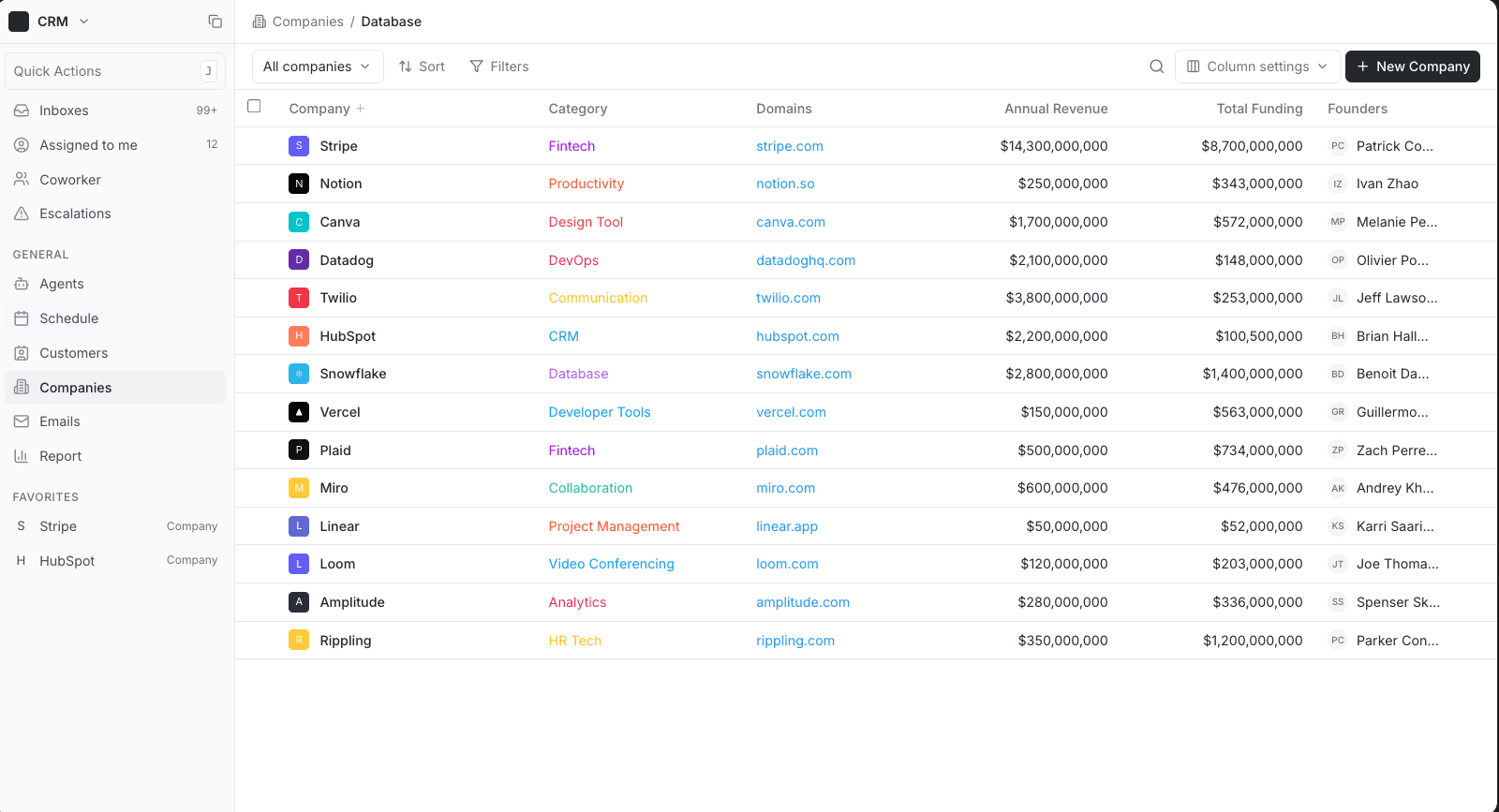Click founder Karri Saari avatar KS

[x=1338, y=526]
